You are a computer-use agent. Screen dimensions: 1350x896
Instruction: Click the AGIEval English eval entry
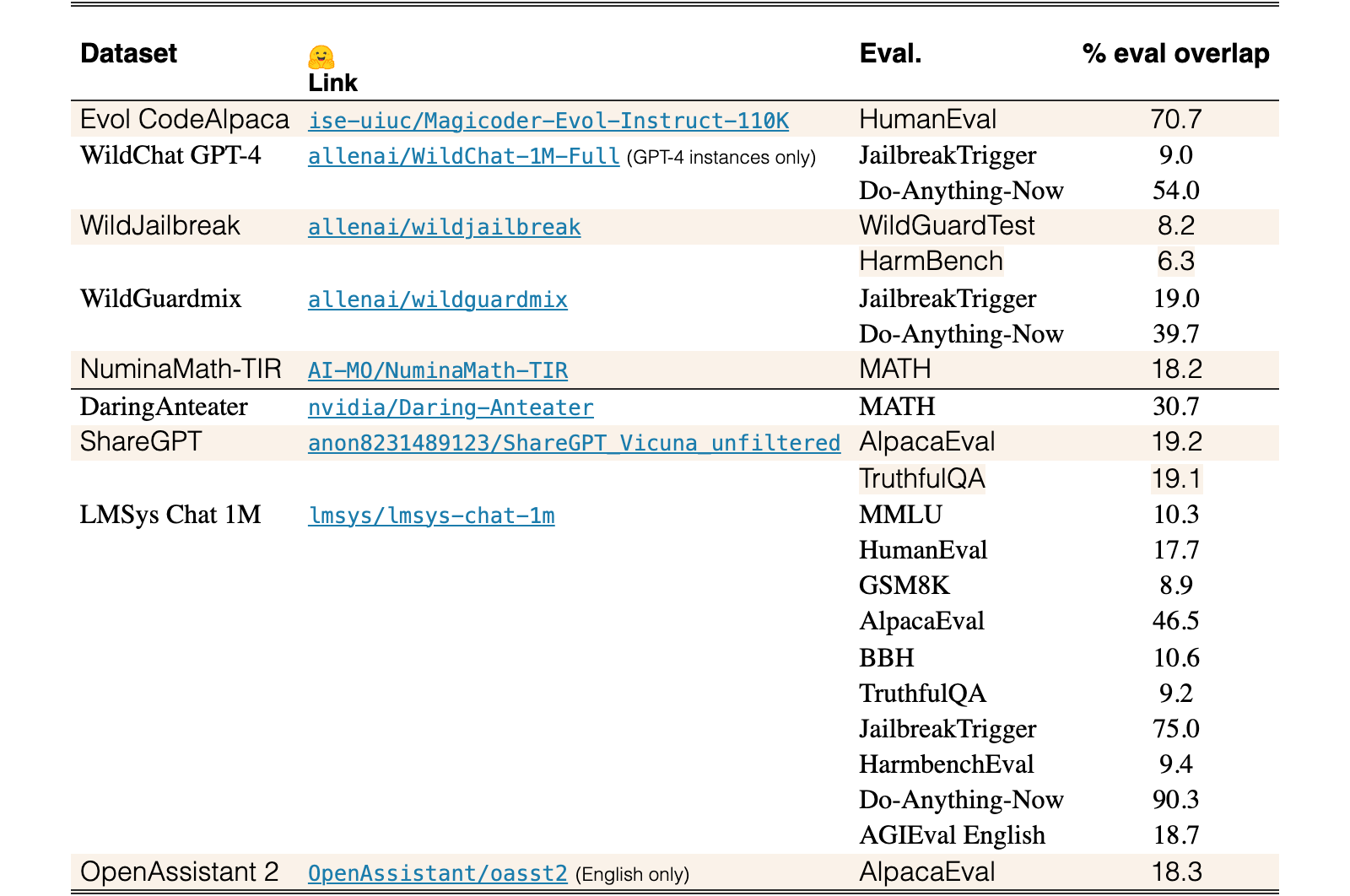click(x=952, y=835)
